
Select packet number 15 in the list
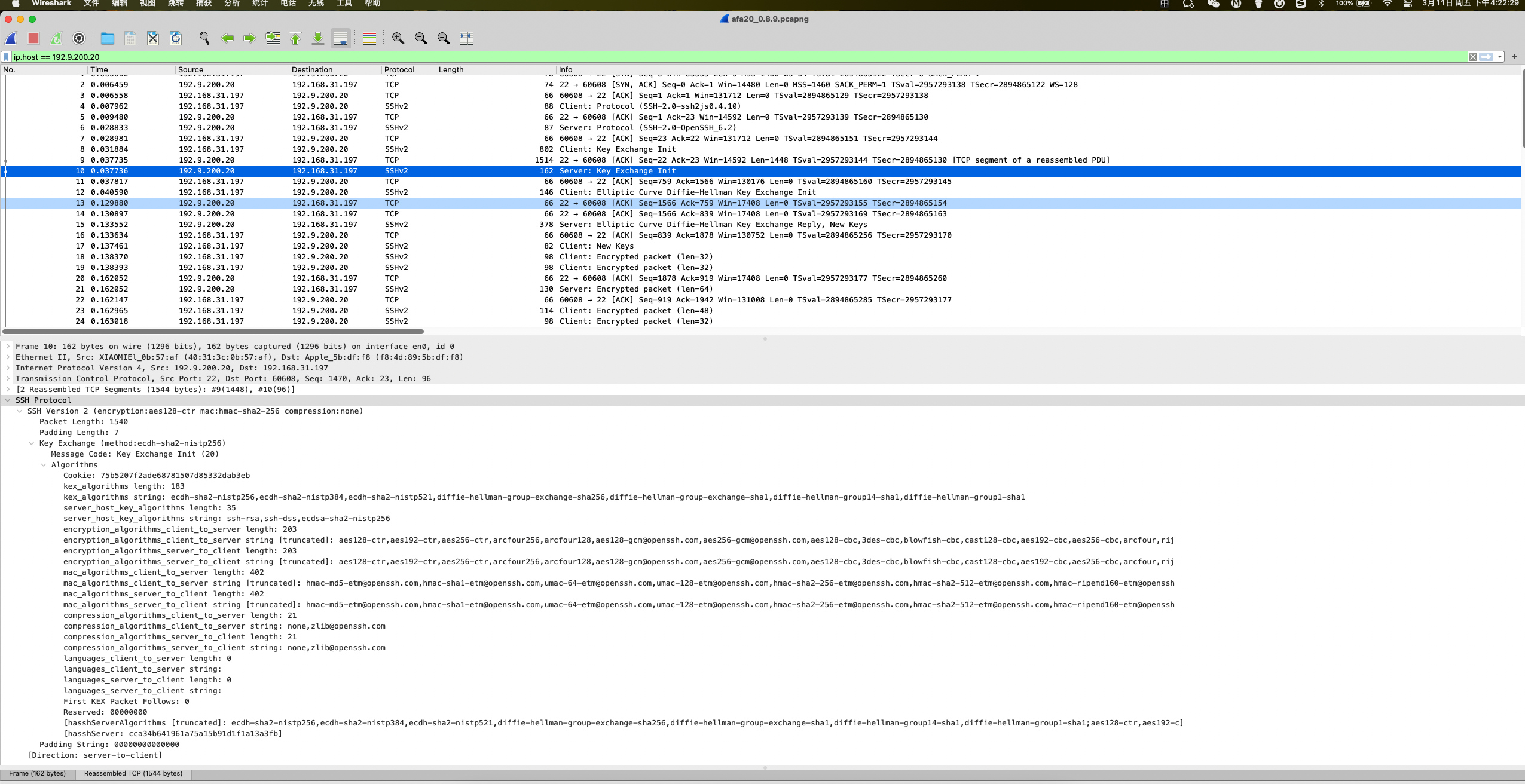239,224
